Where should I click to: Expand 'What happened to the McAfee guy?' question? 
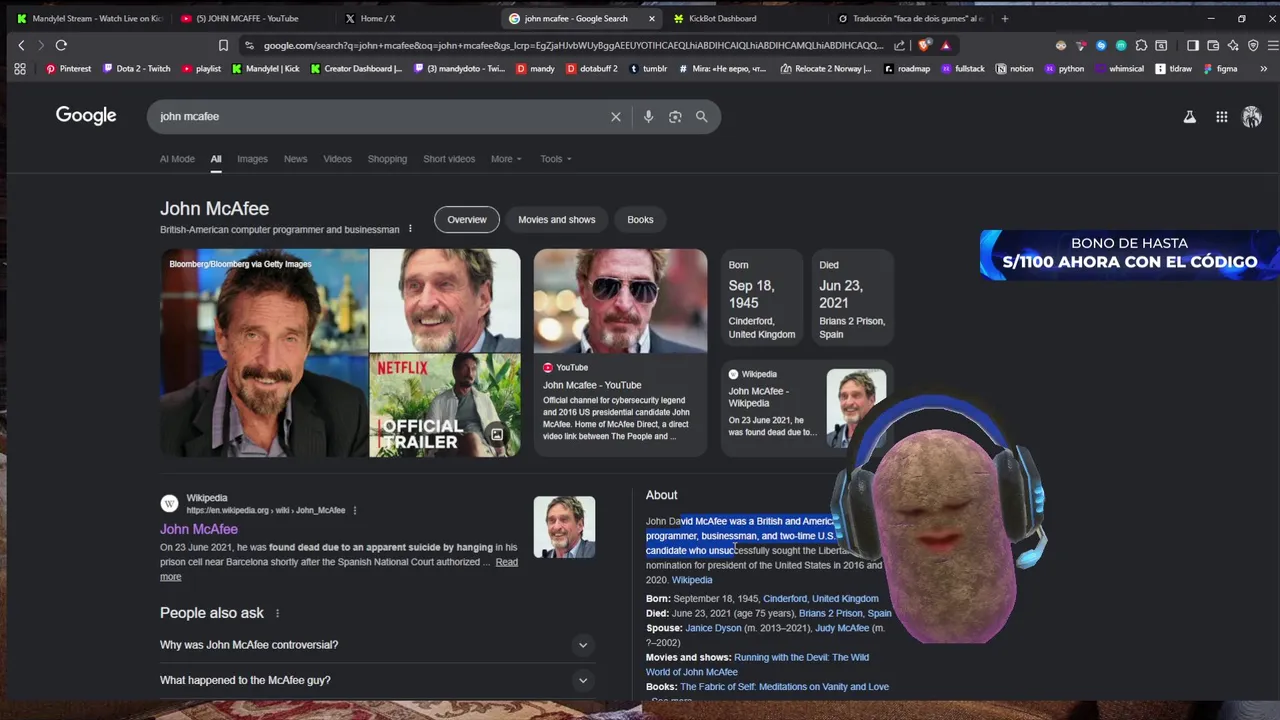pos(377,680)
